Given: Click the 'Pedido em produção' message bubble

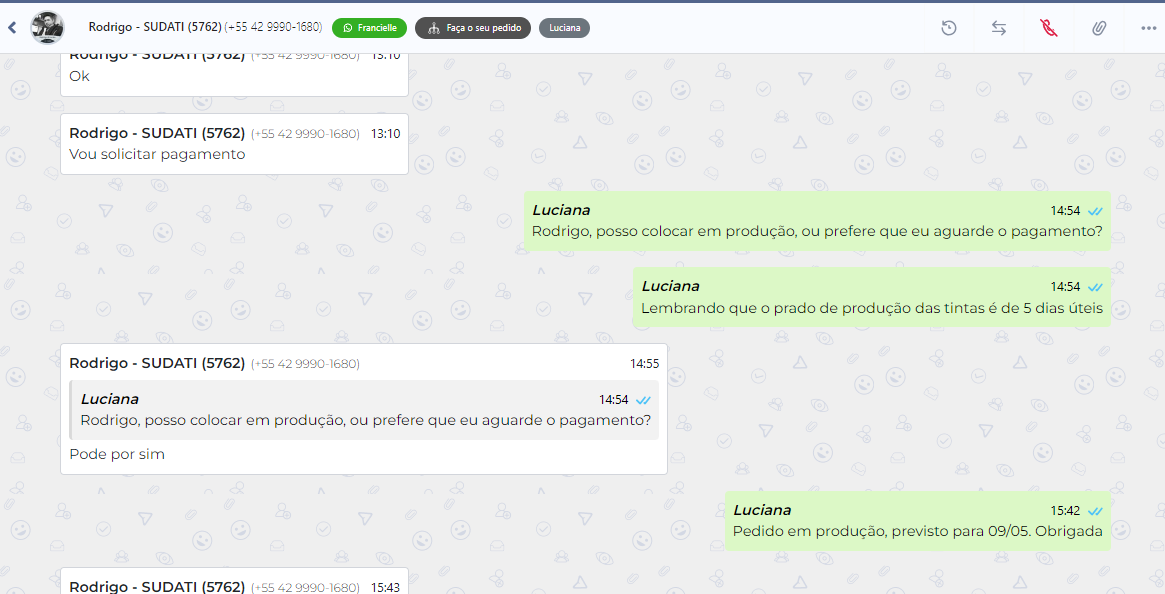Looking at the screenshot, I should coord(917,531).
